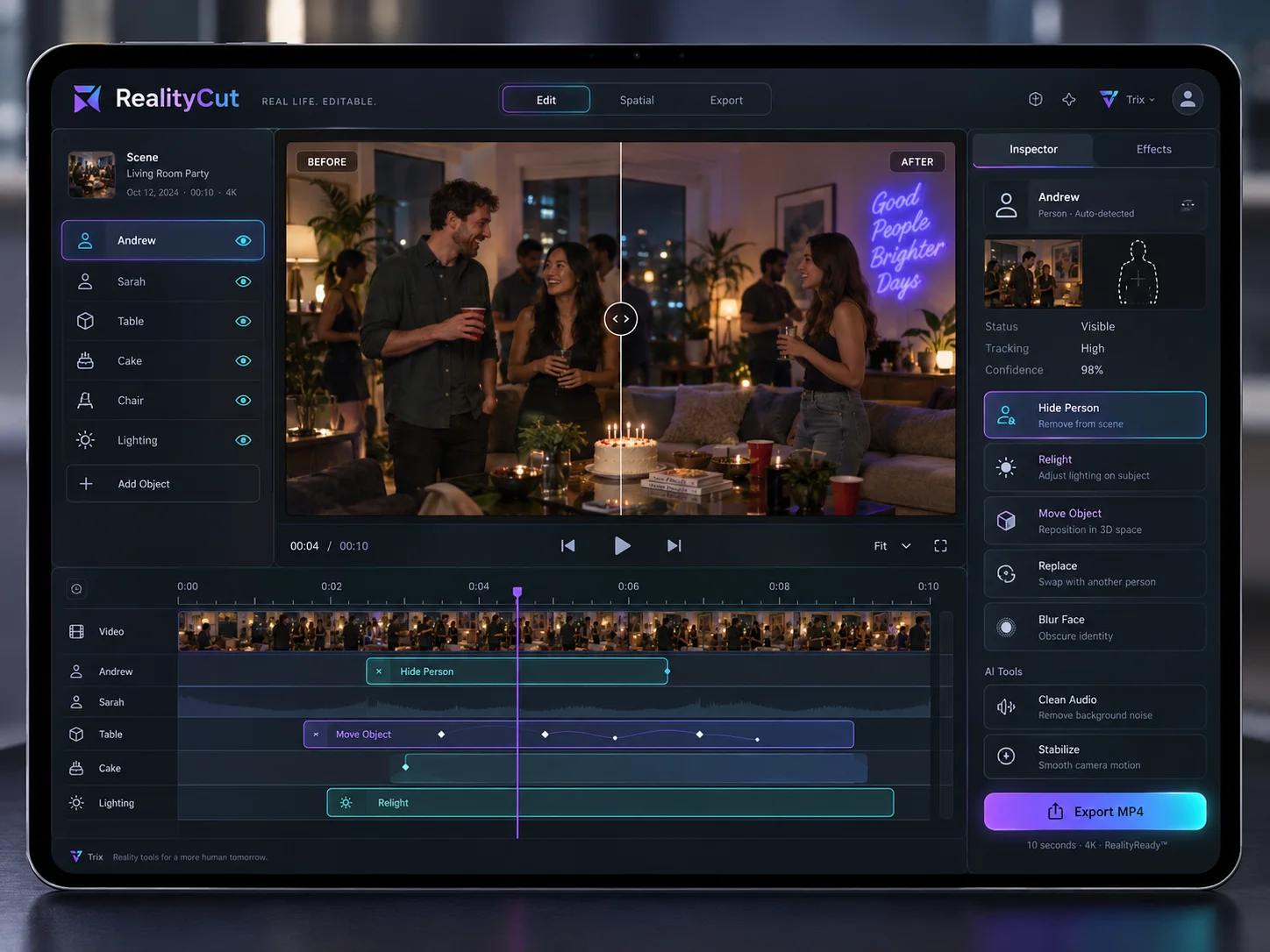Switch to the Edit tab

(x=546, y=100)
